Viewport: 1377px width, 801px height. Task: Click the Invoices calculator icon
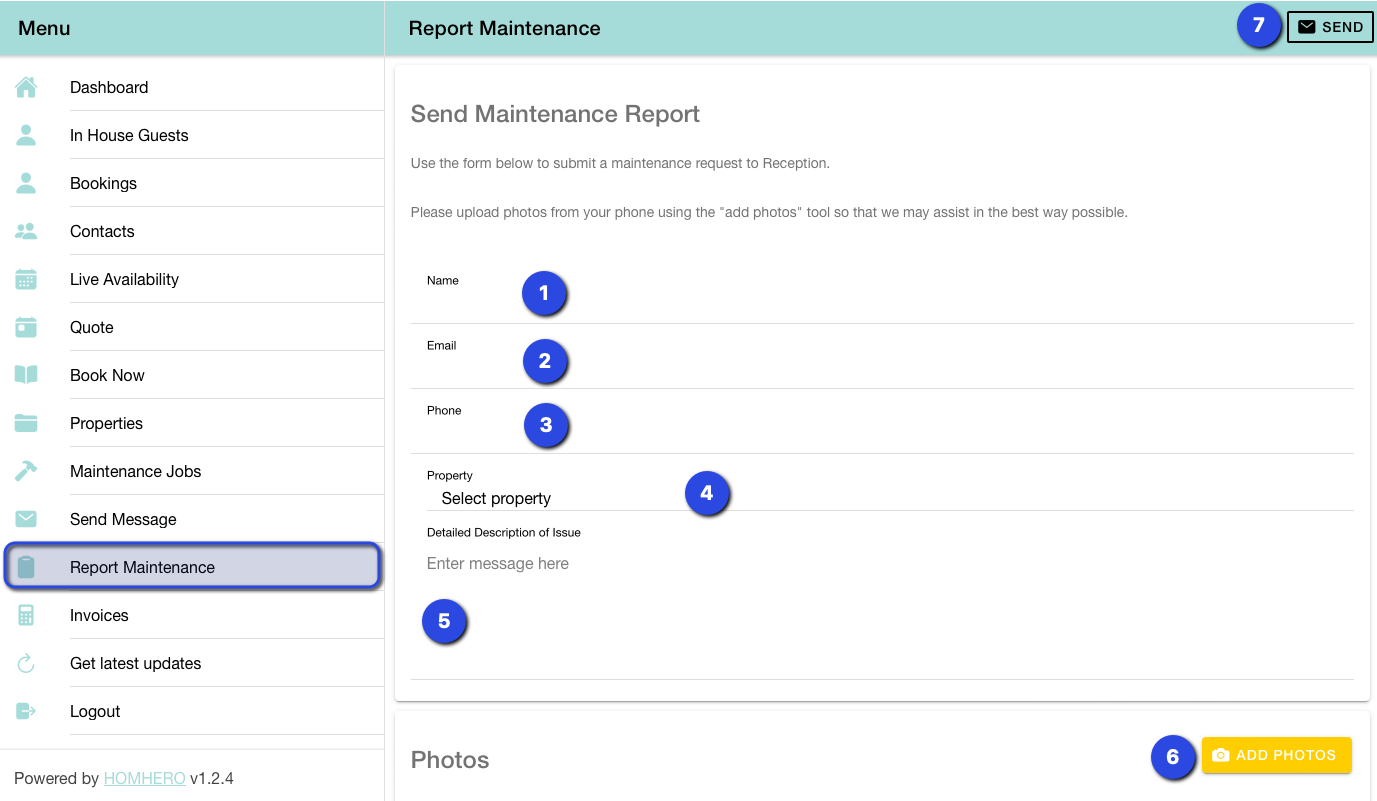coord(26,615)
